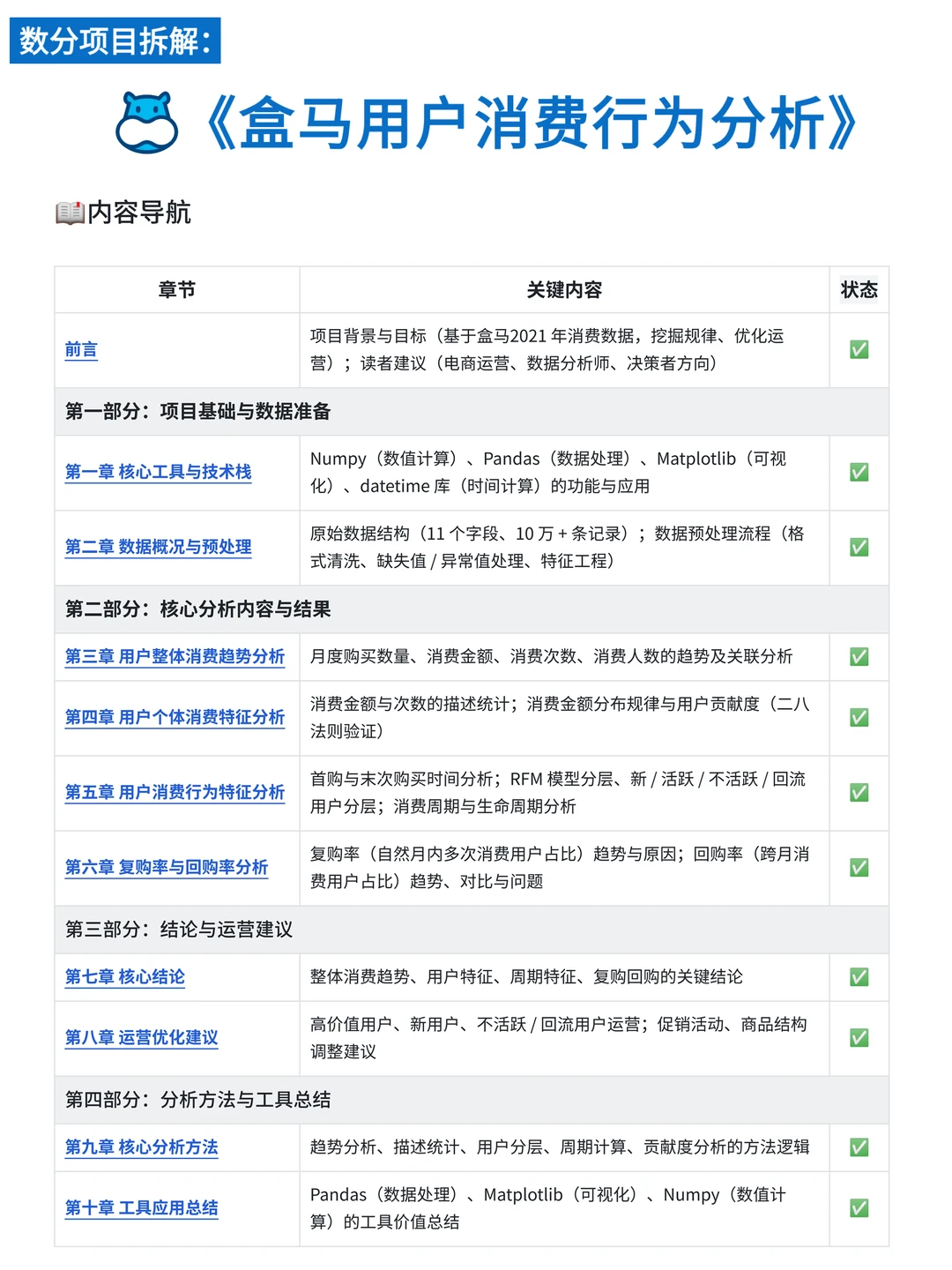
Task: Click the 内容导航 heading text
Action: tap(139, 213)
